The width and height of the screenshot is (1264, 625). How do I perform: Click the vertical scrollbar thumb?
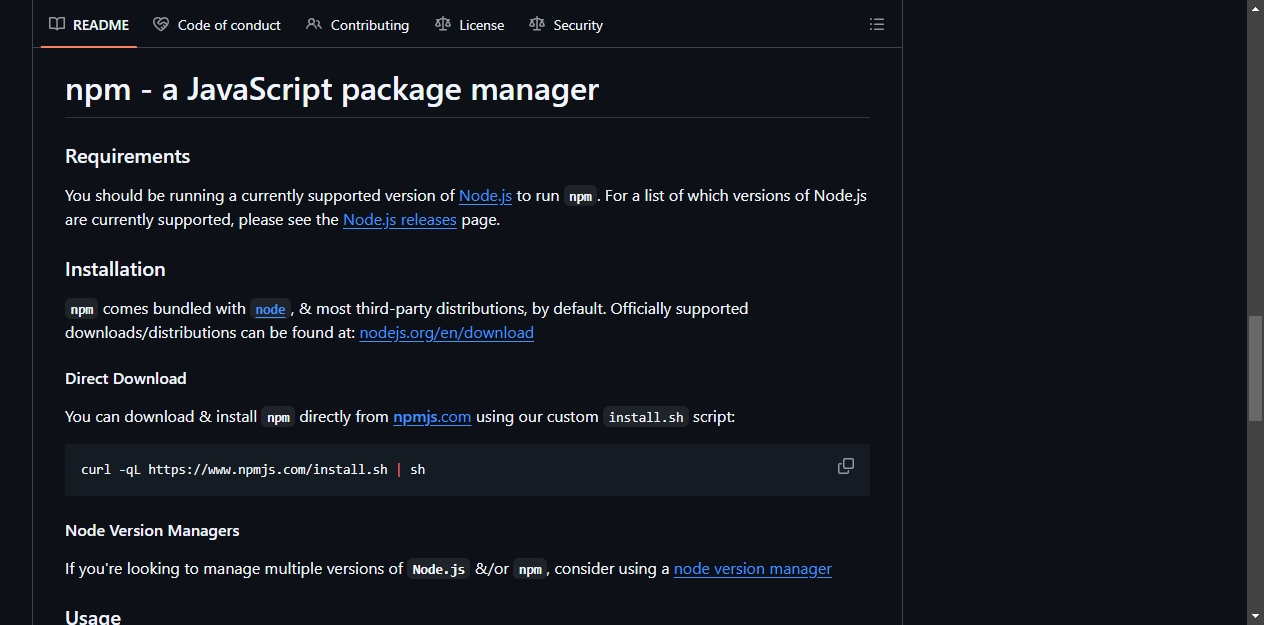pos(1256,368)
